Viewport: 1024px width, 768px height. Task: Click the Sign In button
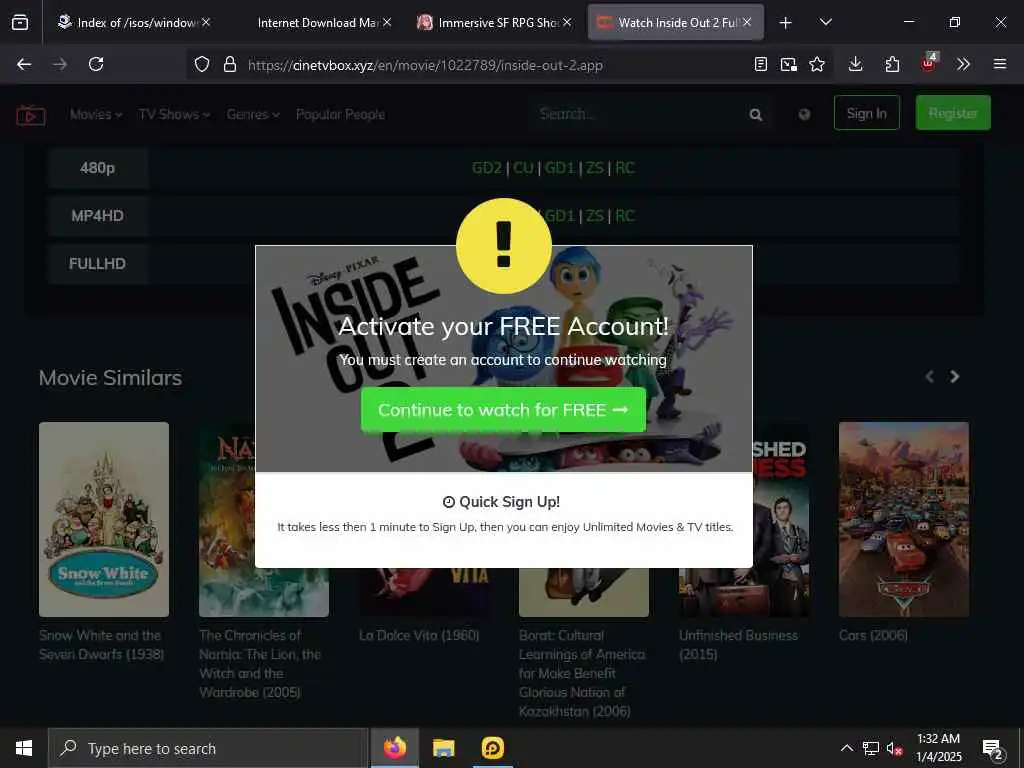tap(867, 113)
